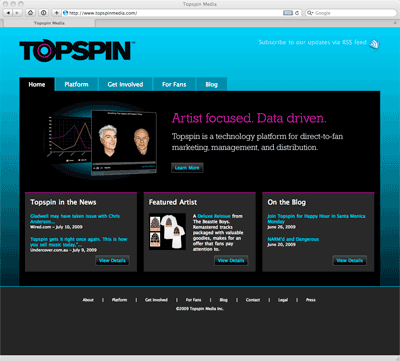Click the Featured Artist heading
400x361 pixels.
(x=173, y=202)
